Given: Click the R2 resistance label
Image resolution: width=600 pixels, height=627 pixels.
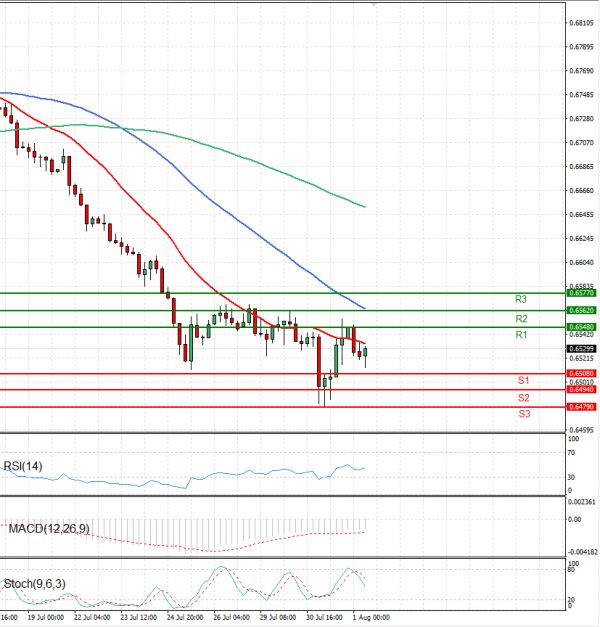Looking at the screenshot, I should (521, 319).
